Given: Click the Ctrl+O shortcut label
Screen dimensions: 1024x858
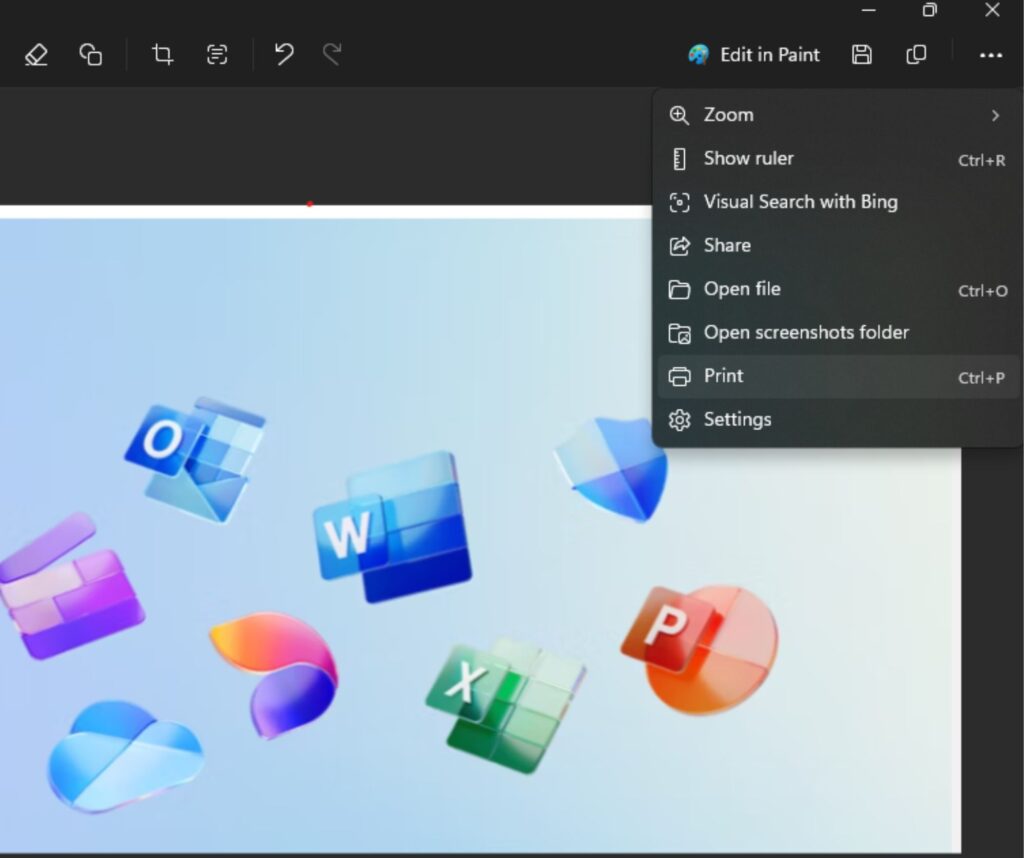Looking at the screenshot, I should click(x=982, y=291).
